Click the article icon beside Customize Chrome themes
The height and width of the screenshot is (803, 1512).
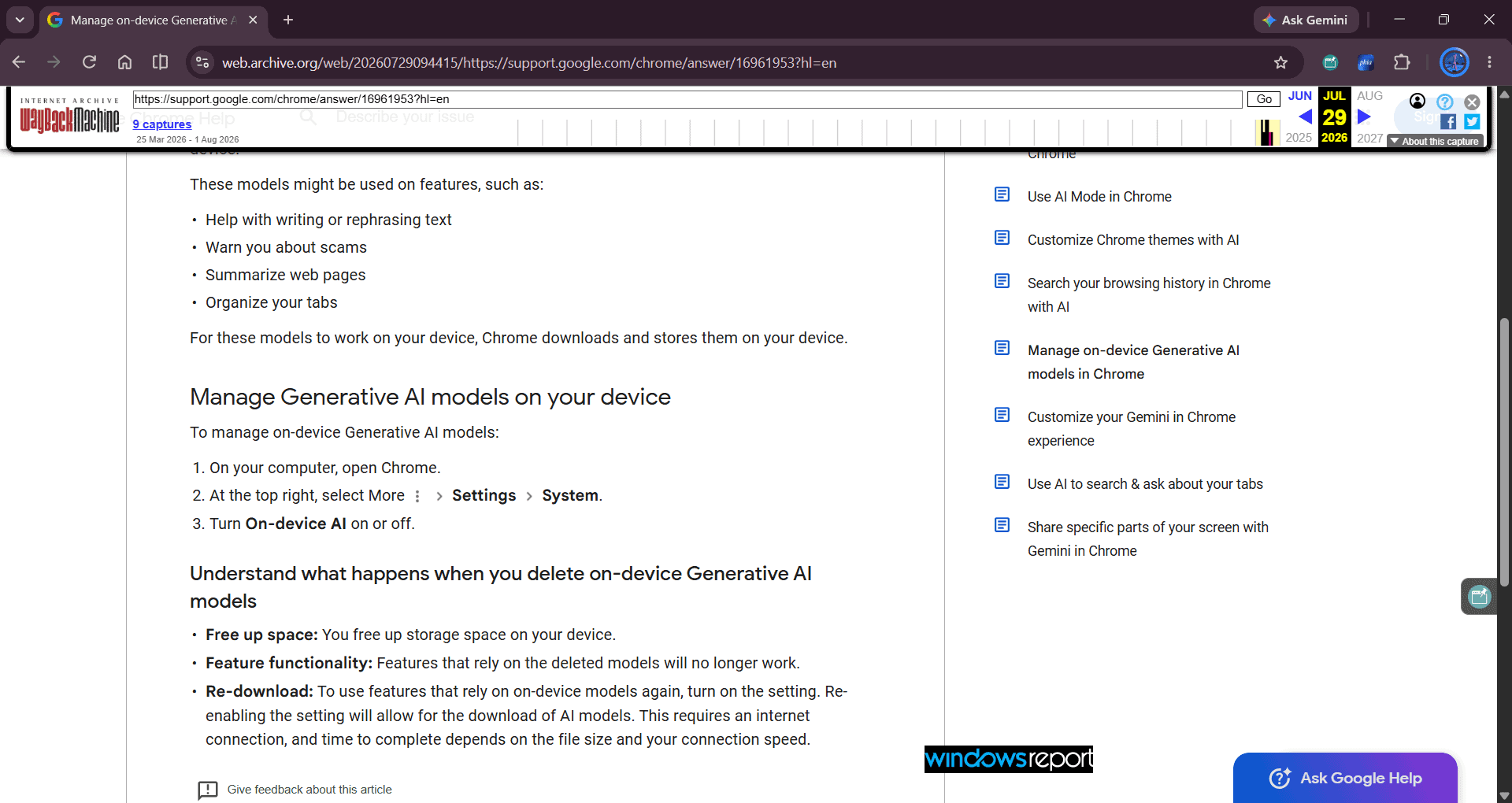[1002, 238]
